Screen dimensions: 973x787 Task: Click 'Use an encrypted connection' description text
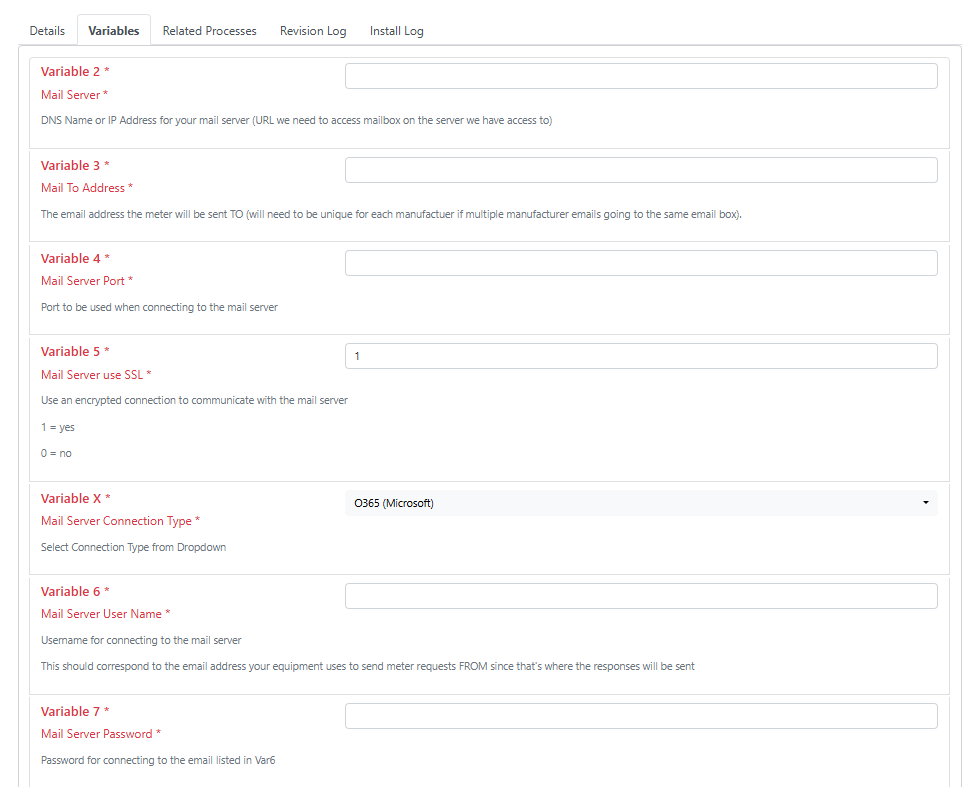pyautogui.click(x=194, y=400)
